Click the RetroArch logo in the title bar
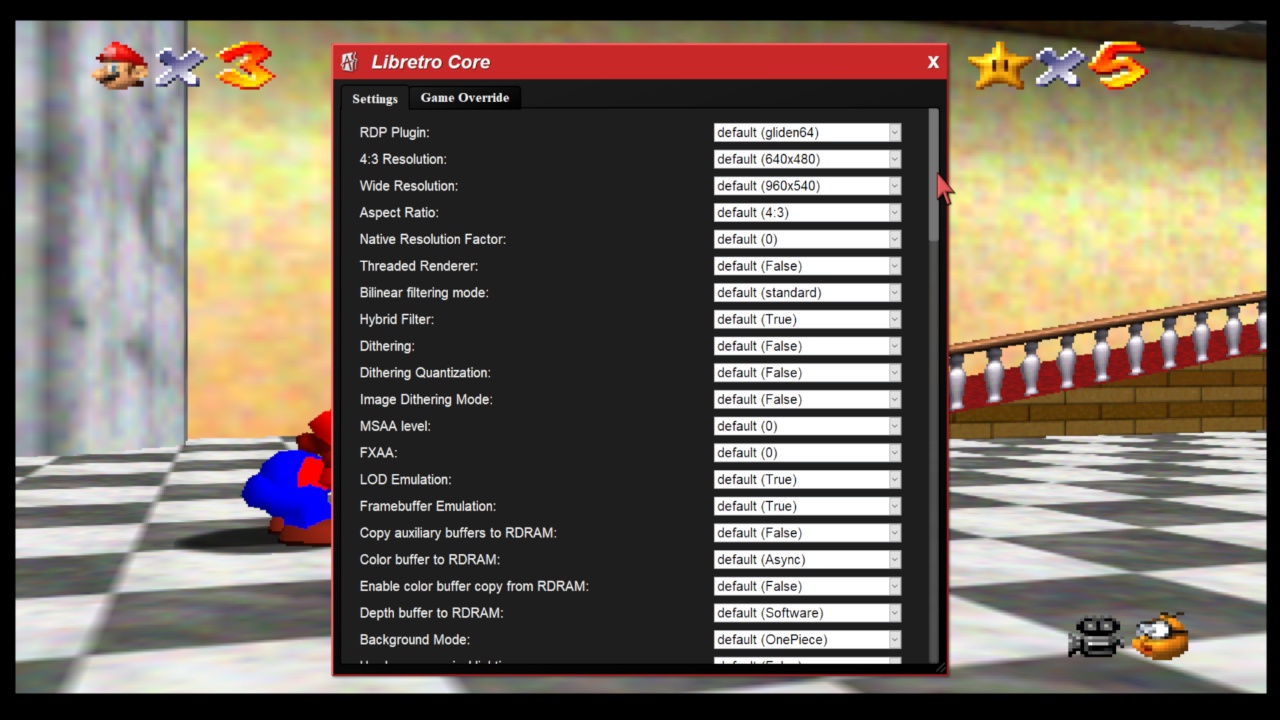 pyautogui.click(x=348, y=61)
